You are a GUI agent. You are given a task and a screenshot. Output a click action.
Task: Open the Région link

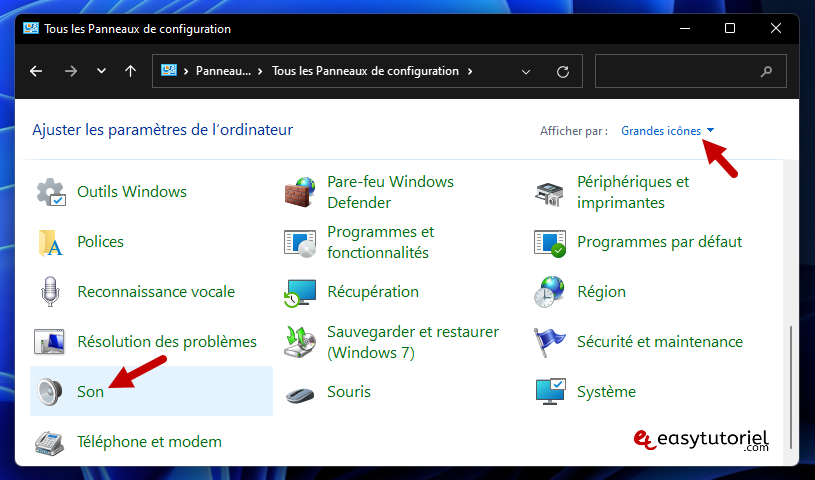tap(601, 292)
